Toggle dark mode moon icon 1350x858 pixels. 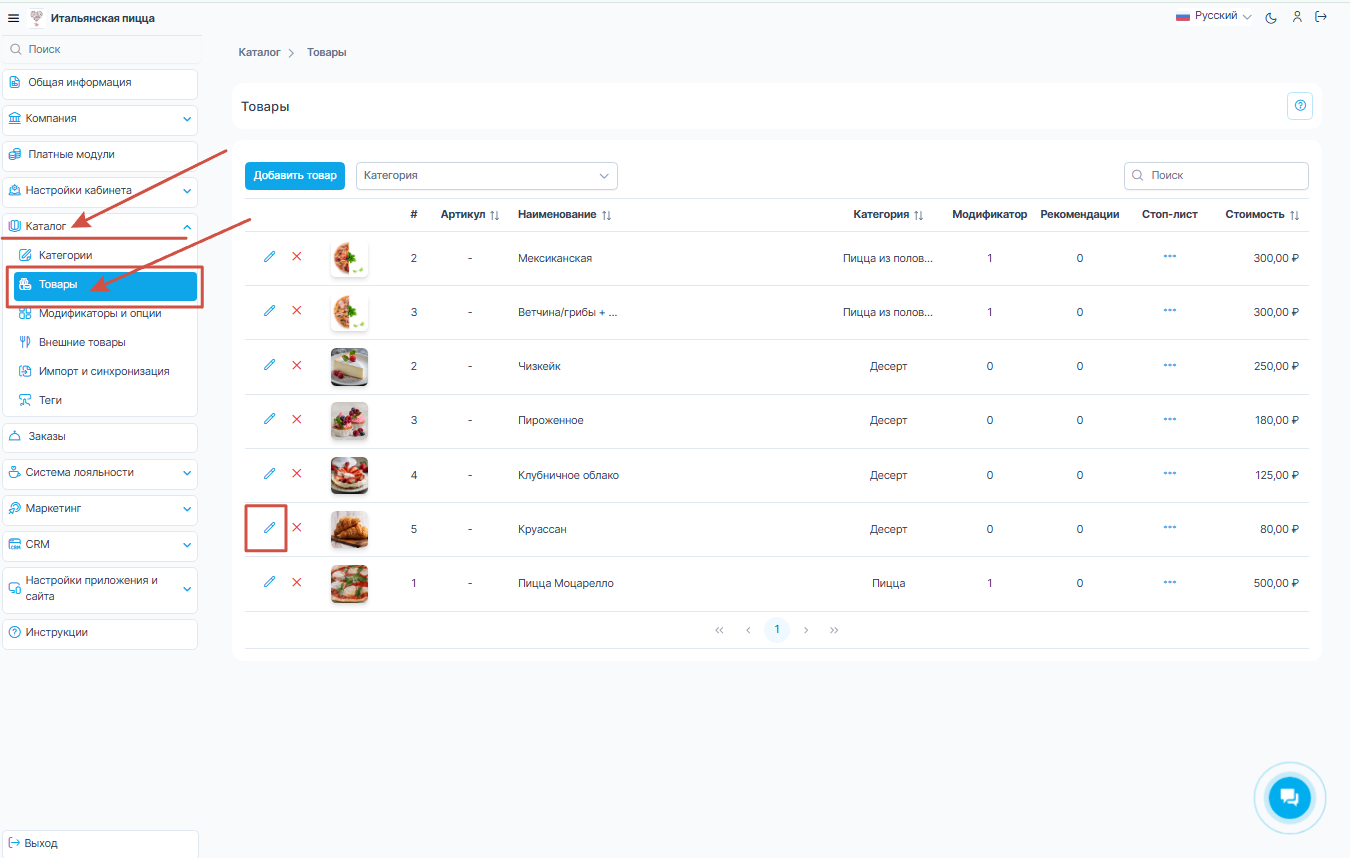1271,17
